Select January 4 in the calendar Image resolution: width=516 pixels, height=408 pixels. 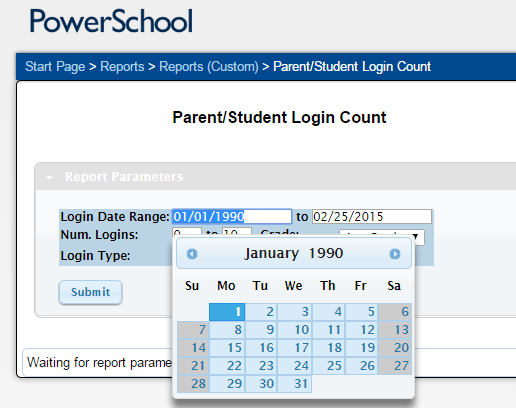pyautogui.click(x=328, y=312)
